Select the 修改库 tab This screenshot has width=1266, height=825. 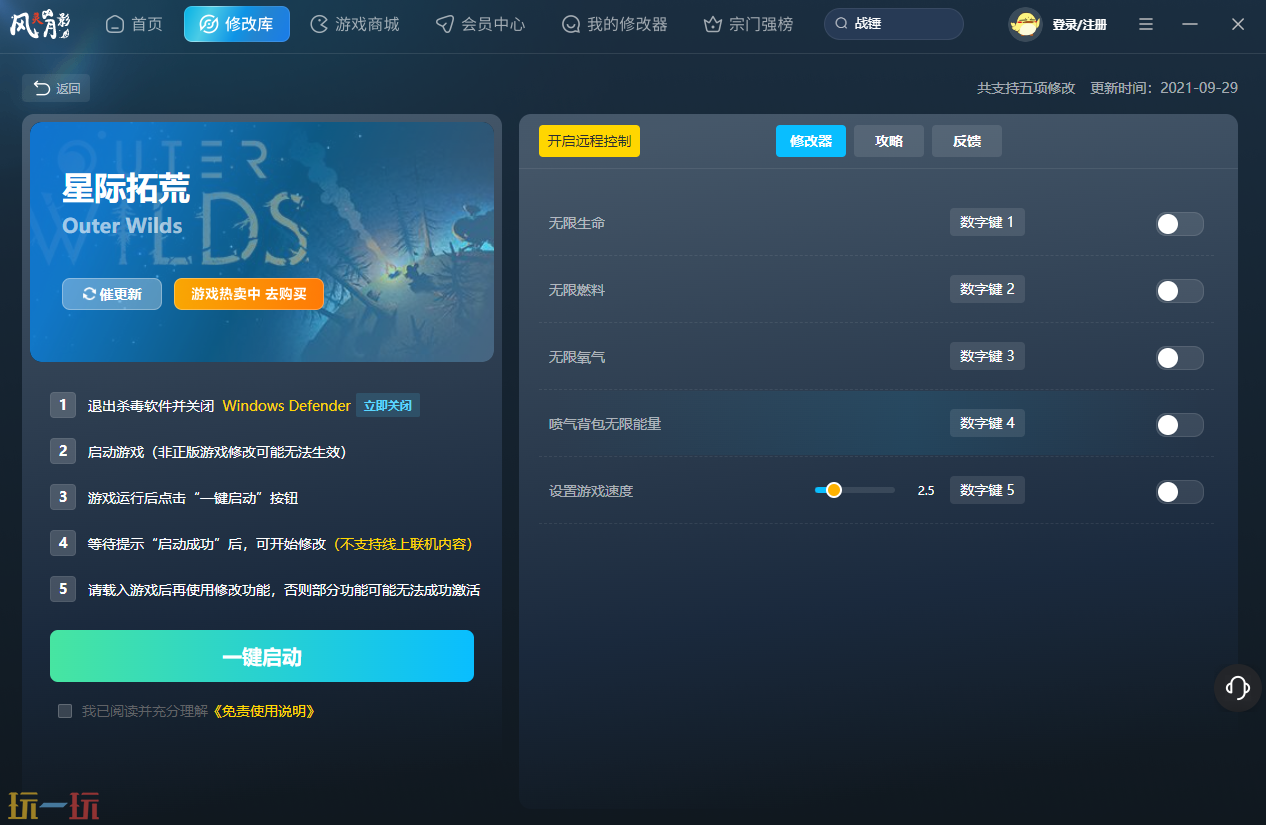click(x=237, y=24)
